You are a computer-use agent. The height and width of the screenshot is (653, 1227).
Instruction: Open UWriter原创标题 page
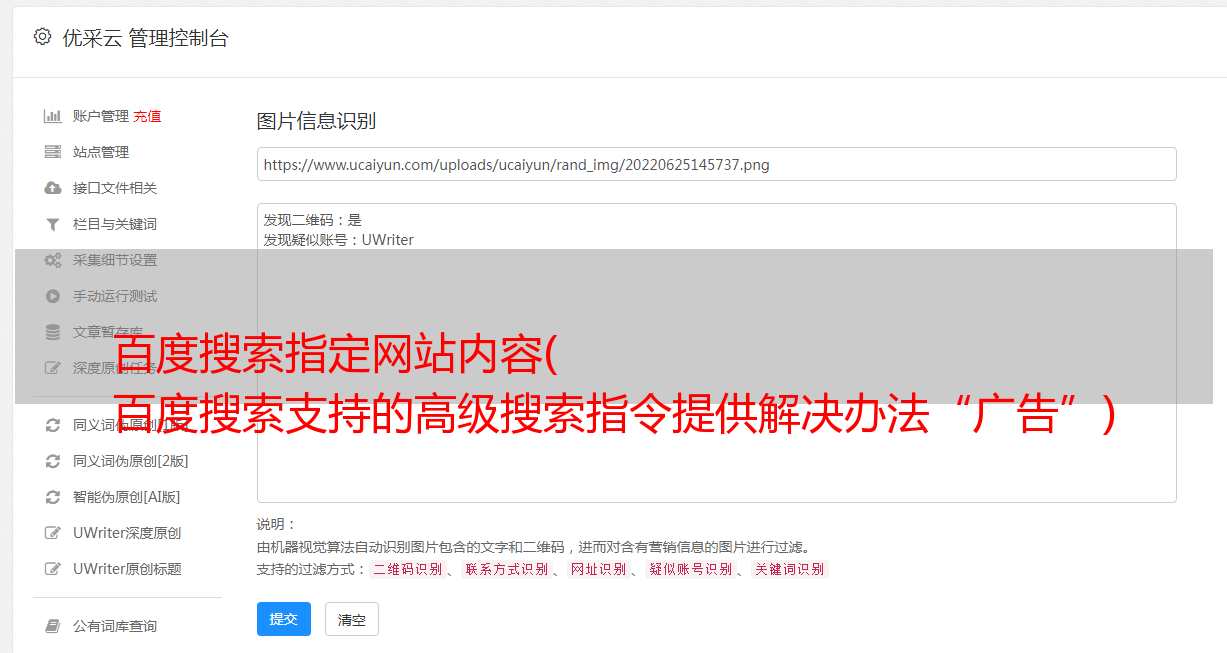coord(127,569)
